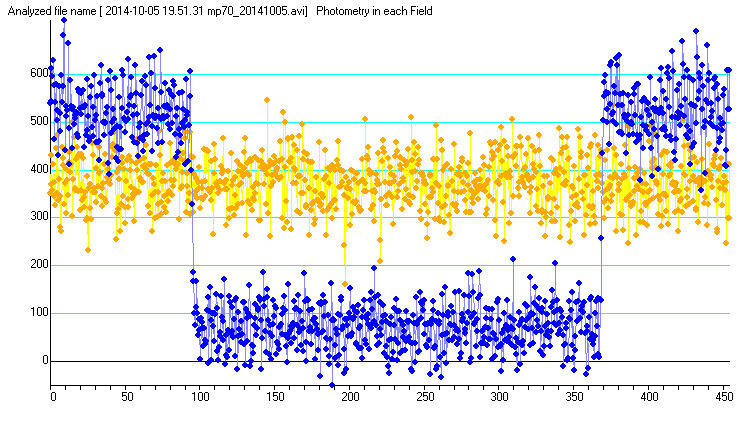Screen dimensions: 740x425
Task: Click the 'Photometry in each Field' label
Action: coord(374,11)
